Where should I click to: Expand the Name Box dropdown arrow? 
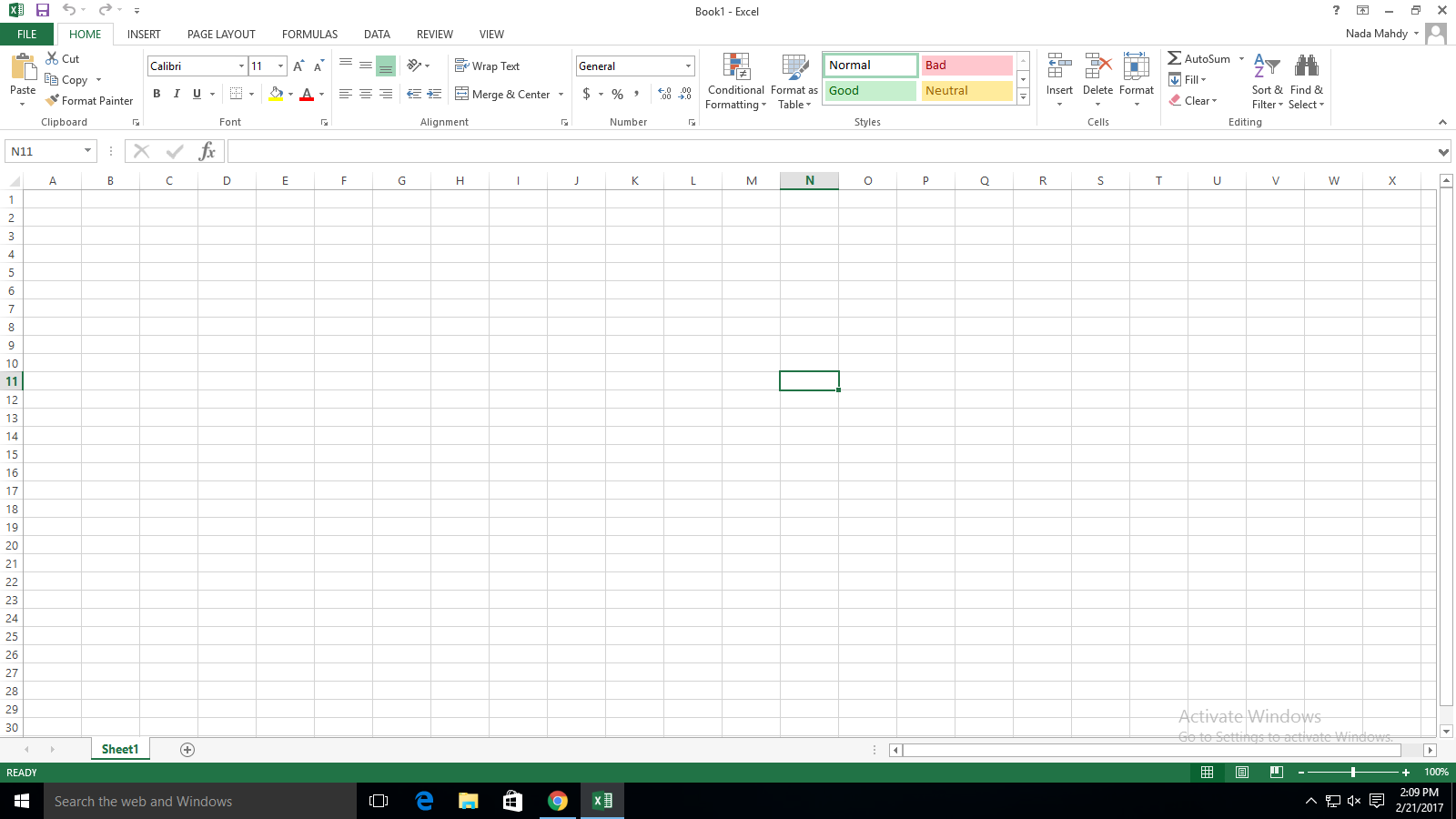click(87, 151)
